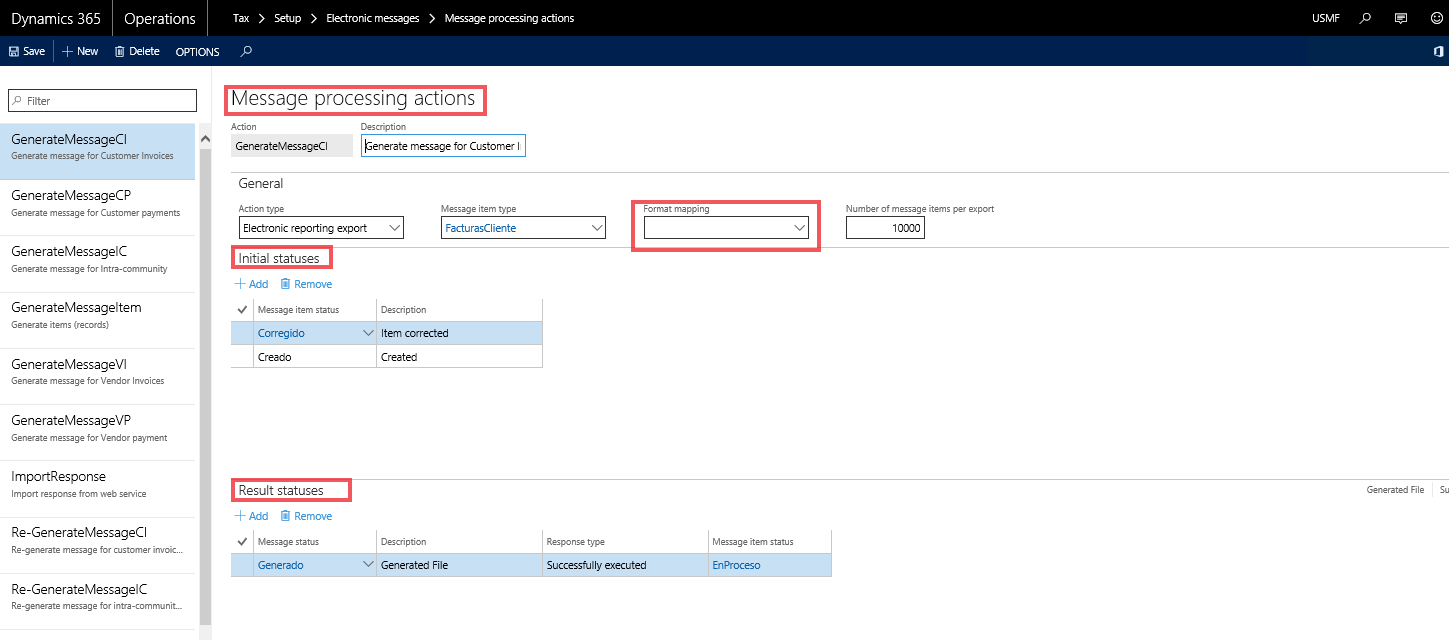Click the Delete trash icon in toolbar
1449x640 pixels.
pyautogui.click(x=120, y=51)
